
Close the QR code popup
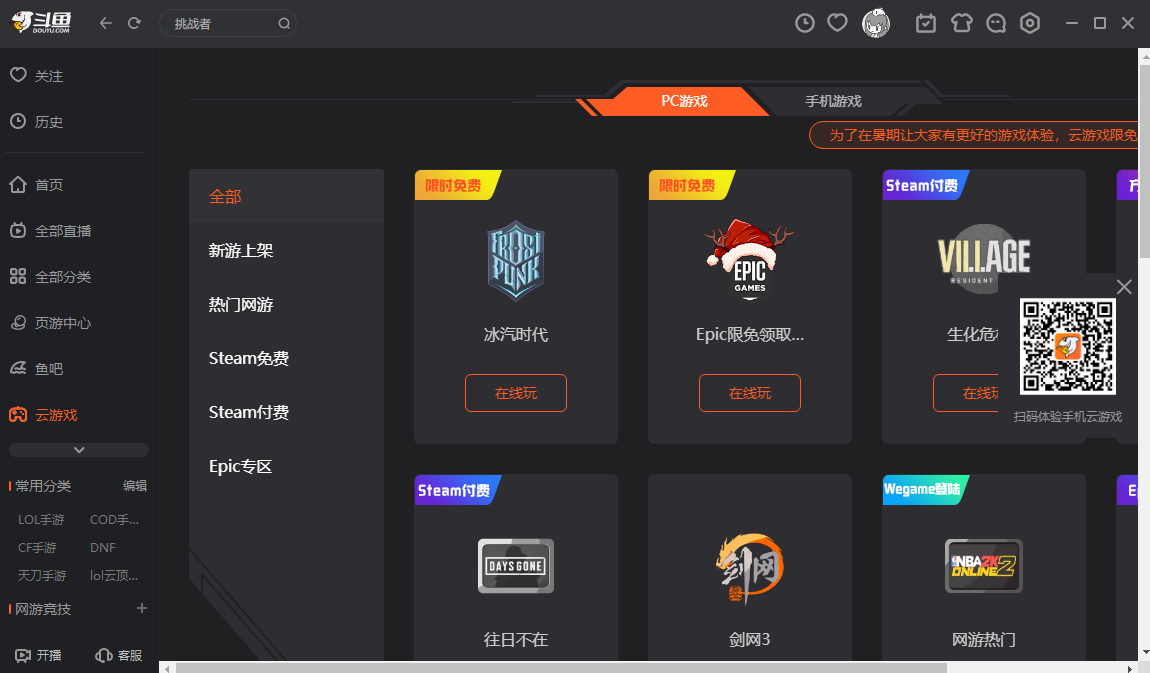[1124, 287]
